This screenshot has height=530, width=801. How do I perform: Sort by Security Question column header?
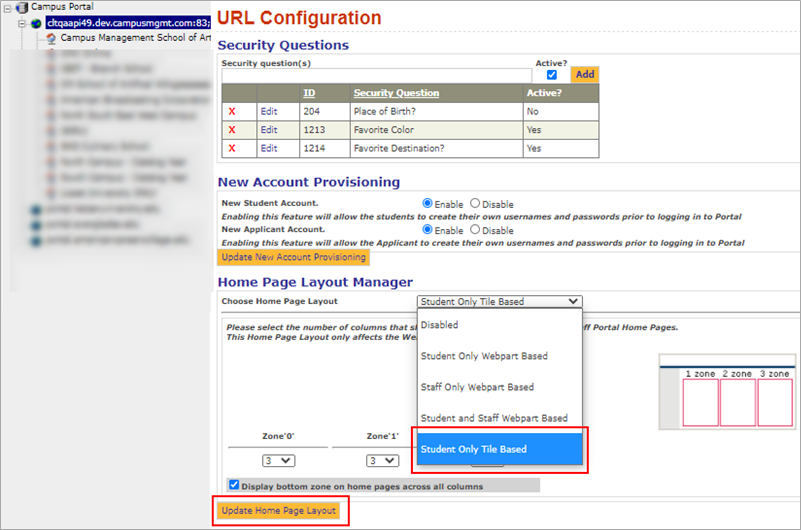(396, 93)
